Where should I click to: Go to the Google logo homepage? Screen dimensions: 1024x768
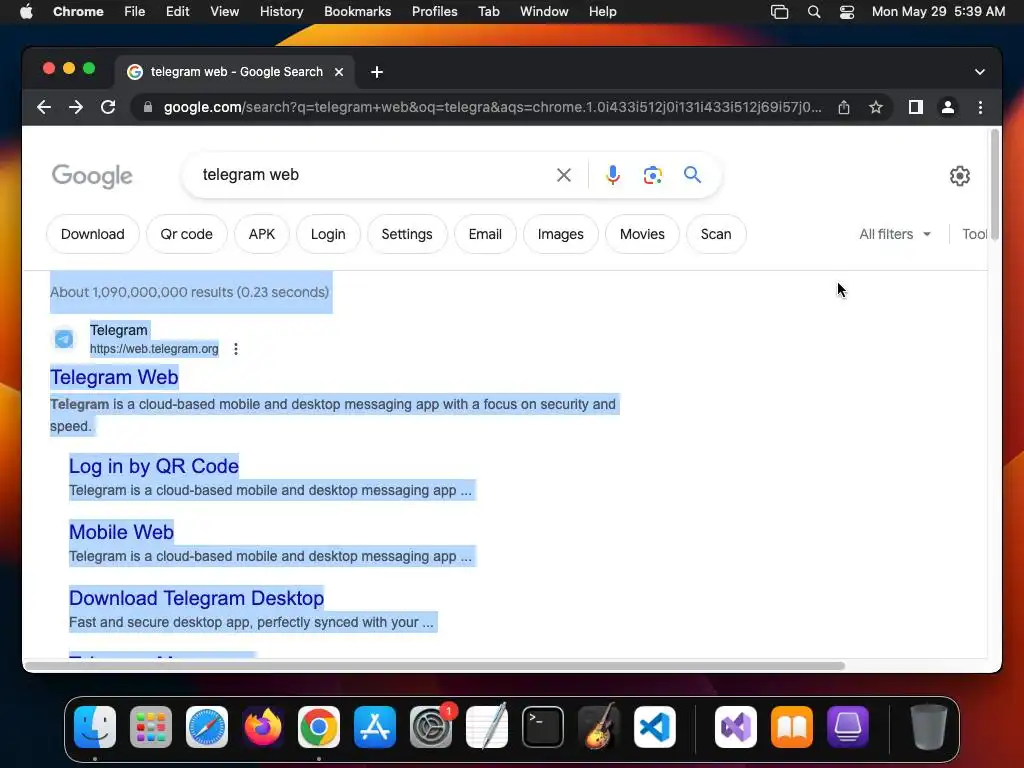(92, 176)
